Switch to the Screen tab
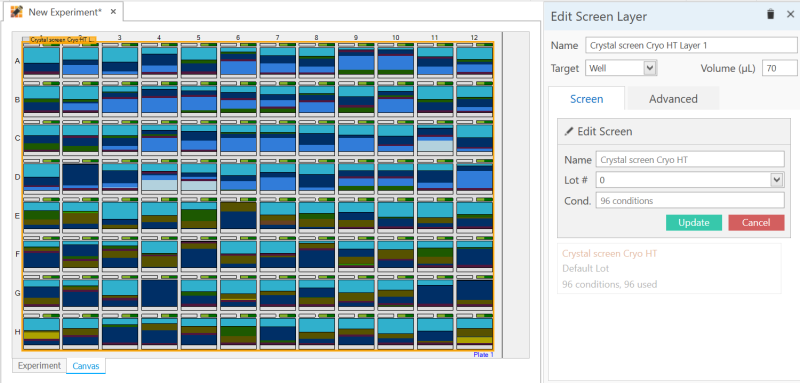 pyautogui.click(x=586, y=98)
